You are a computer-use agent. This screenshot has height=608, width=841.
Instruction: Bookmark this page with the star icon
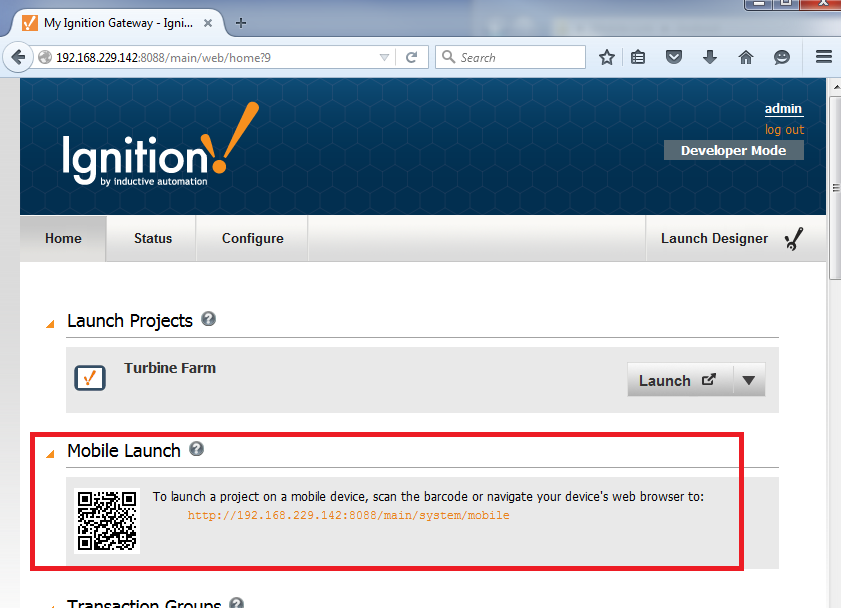pos(607,57)
